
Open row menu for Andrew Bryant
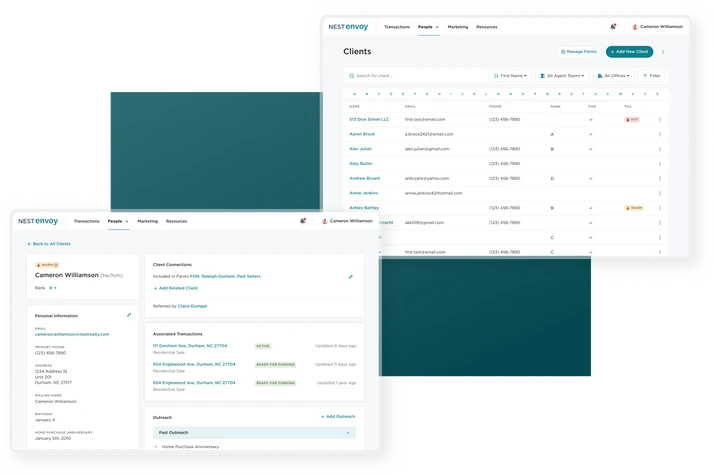pos(660,179)
